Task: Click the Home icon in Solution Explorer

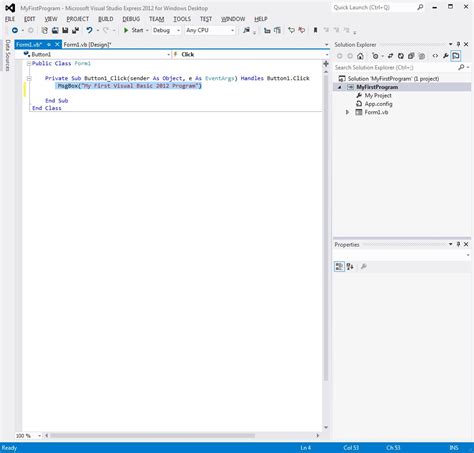Action: point(360,56)
